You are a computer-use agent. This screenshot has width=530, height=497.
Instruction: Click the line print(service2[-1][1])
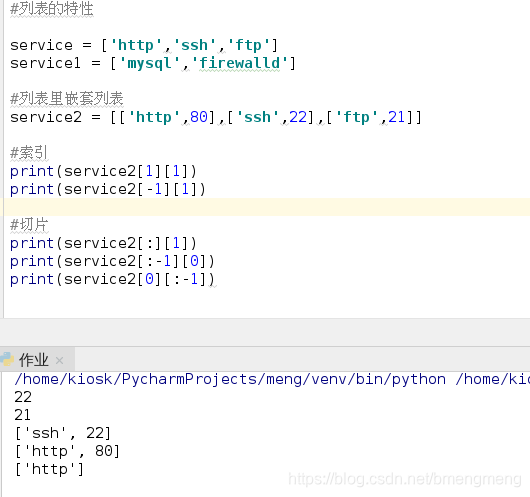[x=107, y=189]
